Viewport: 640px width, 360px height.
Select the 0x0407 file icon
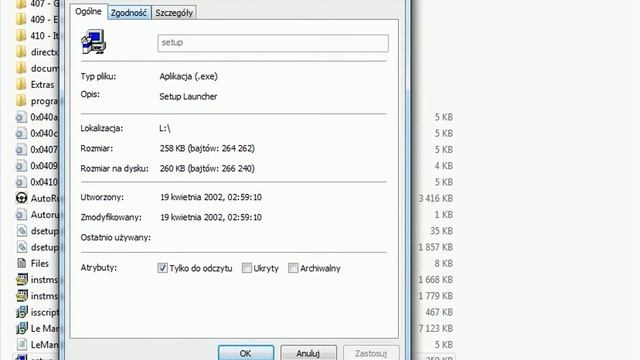[21, 150]
